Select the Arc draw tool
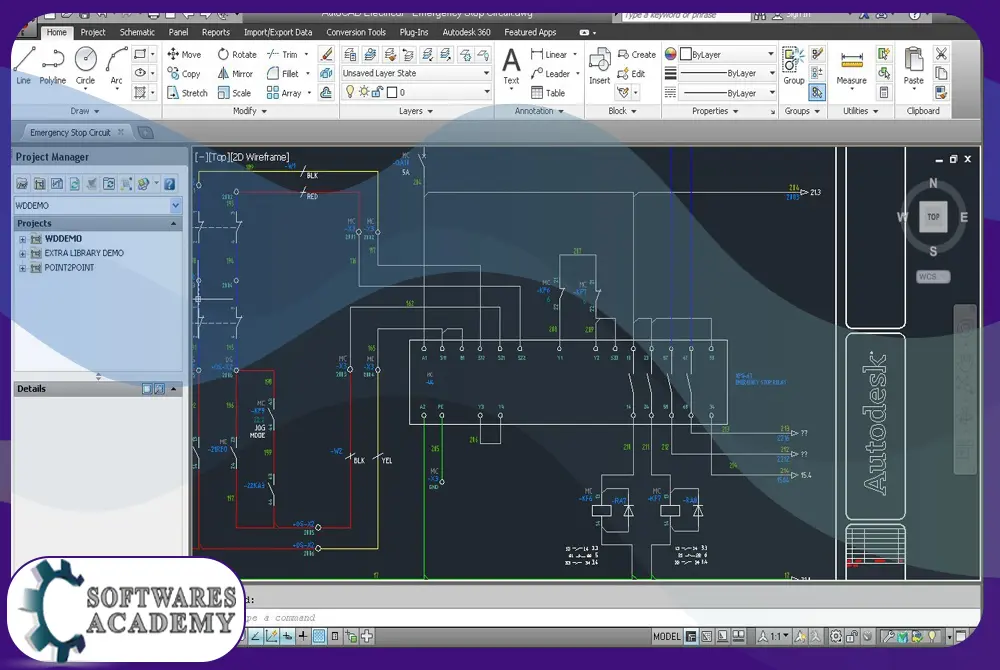 click(x=116, y=65)
